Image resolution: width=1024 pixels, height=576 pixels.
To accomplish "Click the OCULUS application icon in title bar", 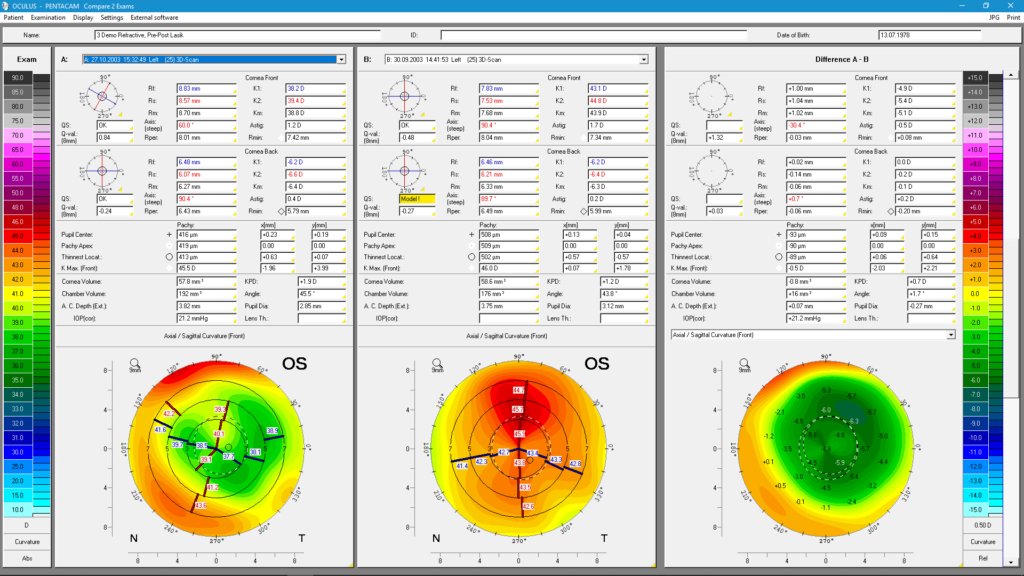I will pyautogui.click(x=7, y=5).
